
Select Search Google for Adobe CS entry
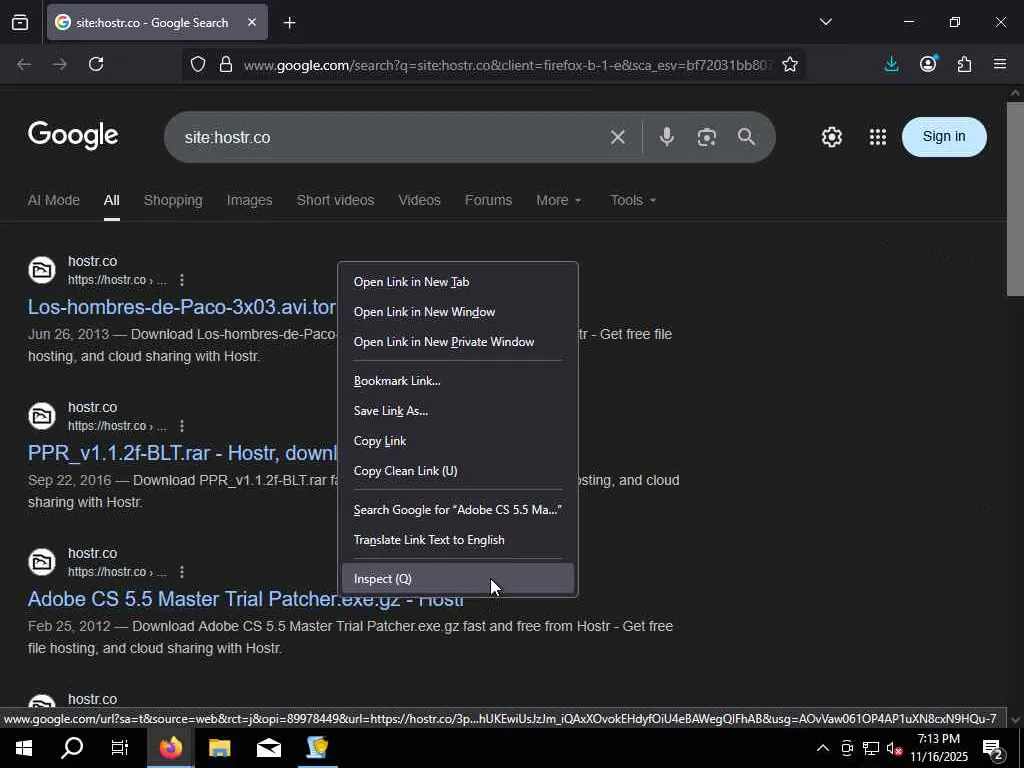[458, 509]
